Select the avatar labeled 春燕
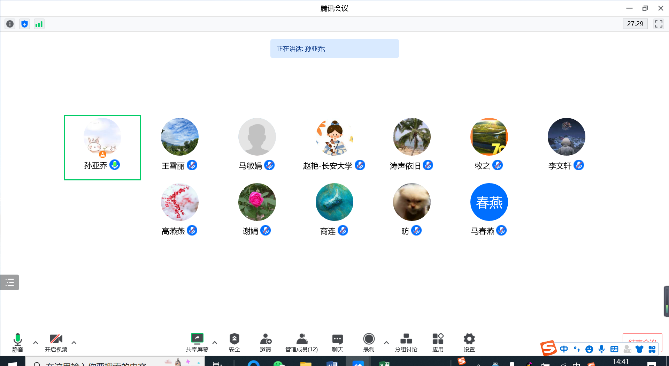The height and width of the screenshot is (366, 669). (x=489, y=202)
